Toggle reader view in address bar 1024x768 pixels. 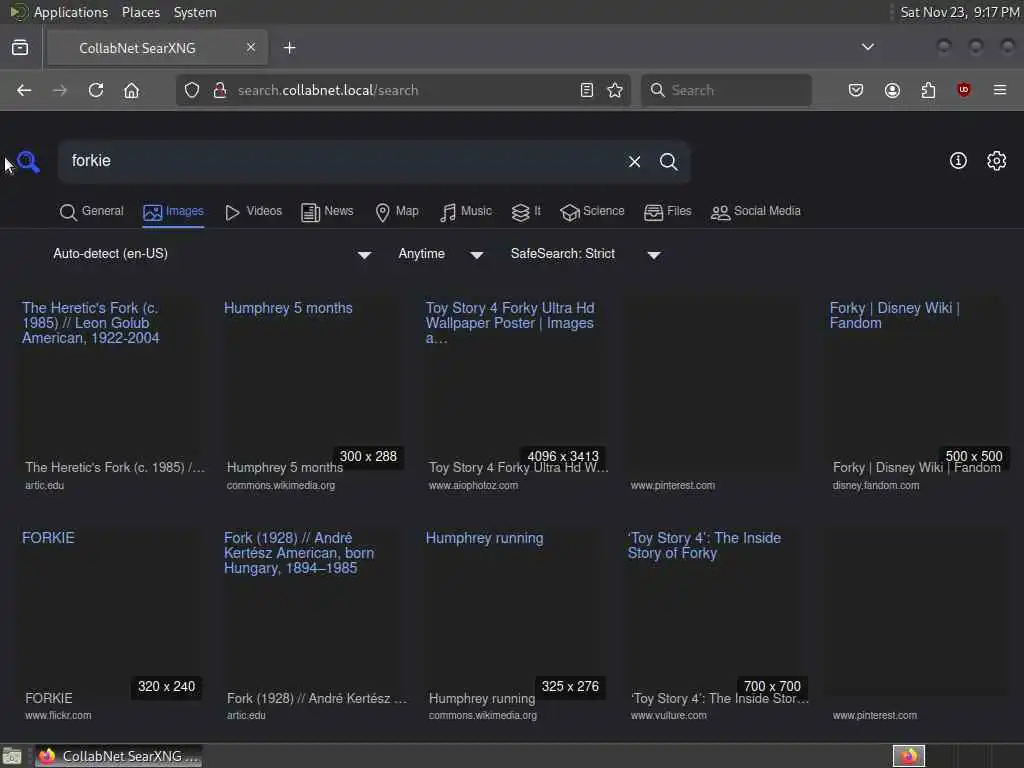point(586,90)
